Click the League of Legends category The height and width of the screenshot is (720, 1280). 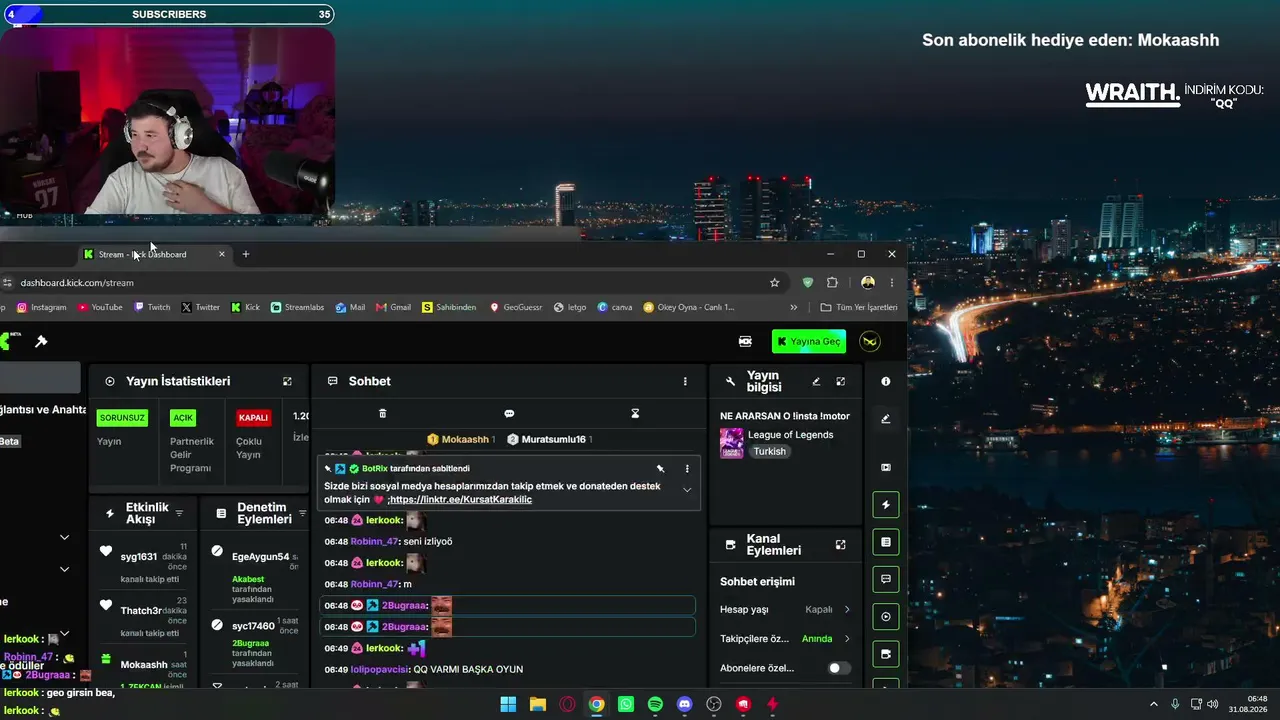[791, 435]
